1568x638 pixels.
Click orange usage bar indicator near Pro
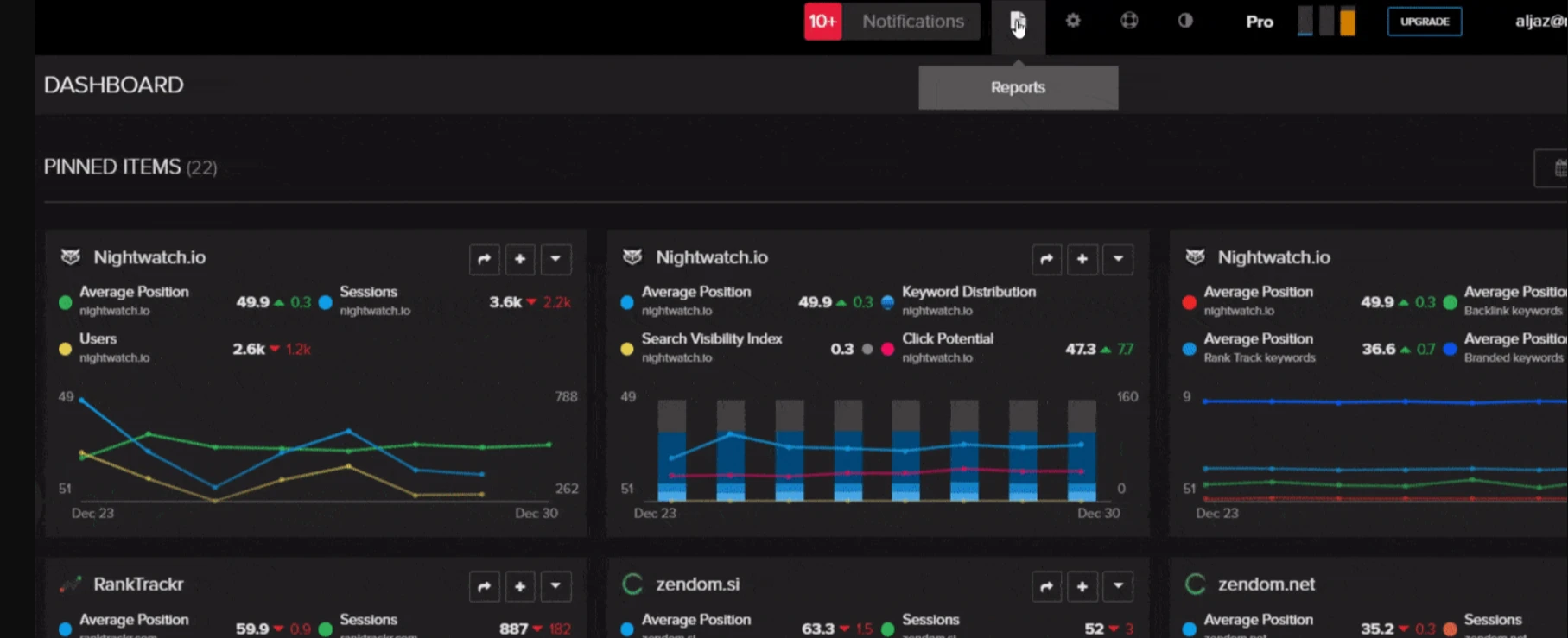tap(1347, 22)
